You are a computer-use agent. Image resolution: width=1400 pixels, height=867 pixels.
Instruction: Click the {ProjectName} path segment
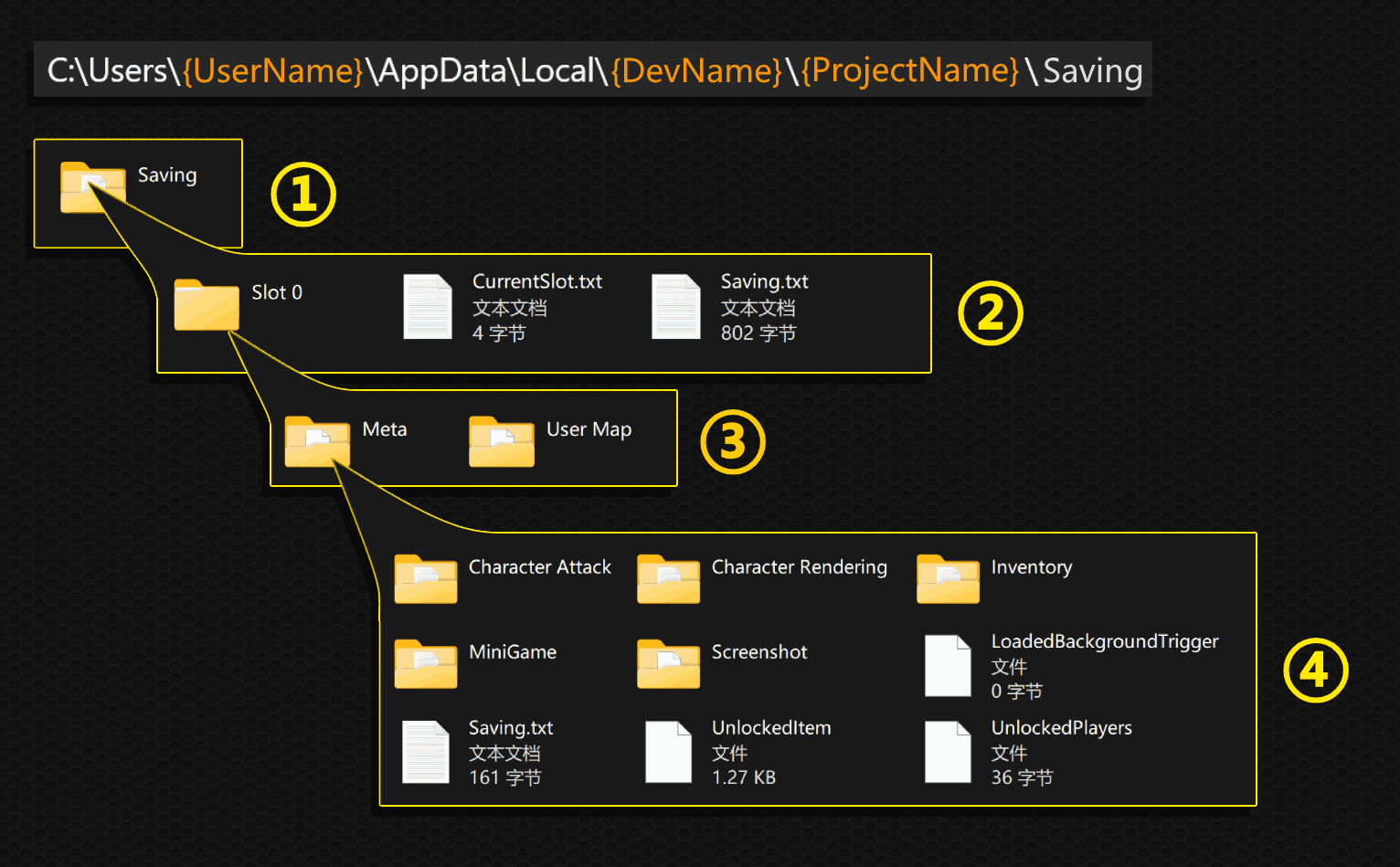click(910, 70)
